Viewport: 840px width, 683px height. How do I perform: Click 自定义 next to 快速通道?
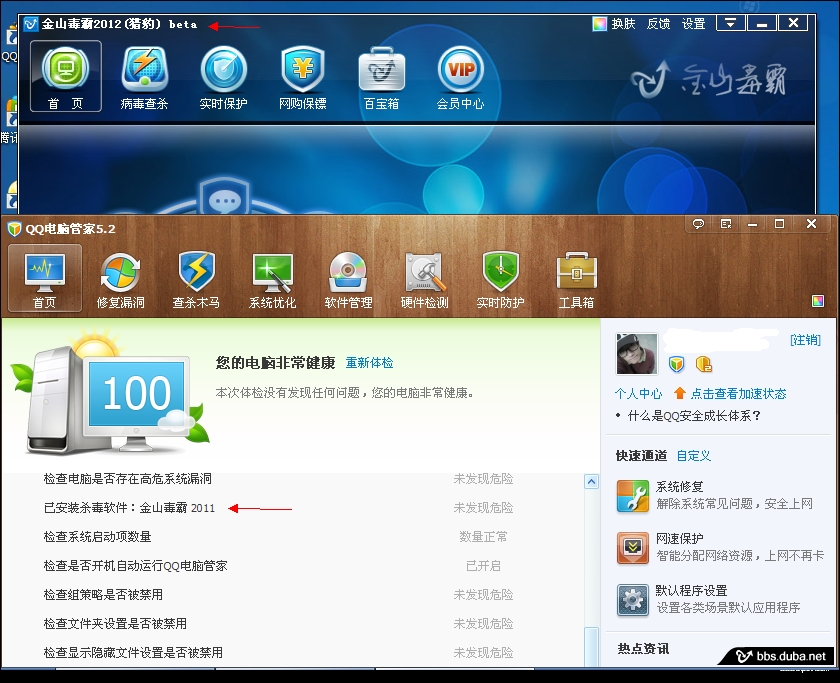pos(694,456)
